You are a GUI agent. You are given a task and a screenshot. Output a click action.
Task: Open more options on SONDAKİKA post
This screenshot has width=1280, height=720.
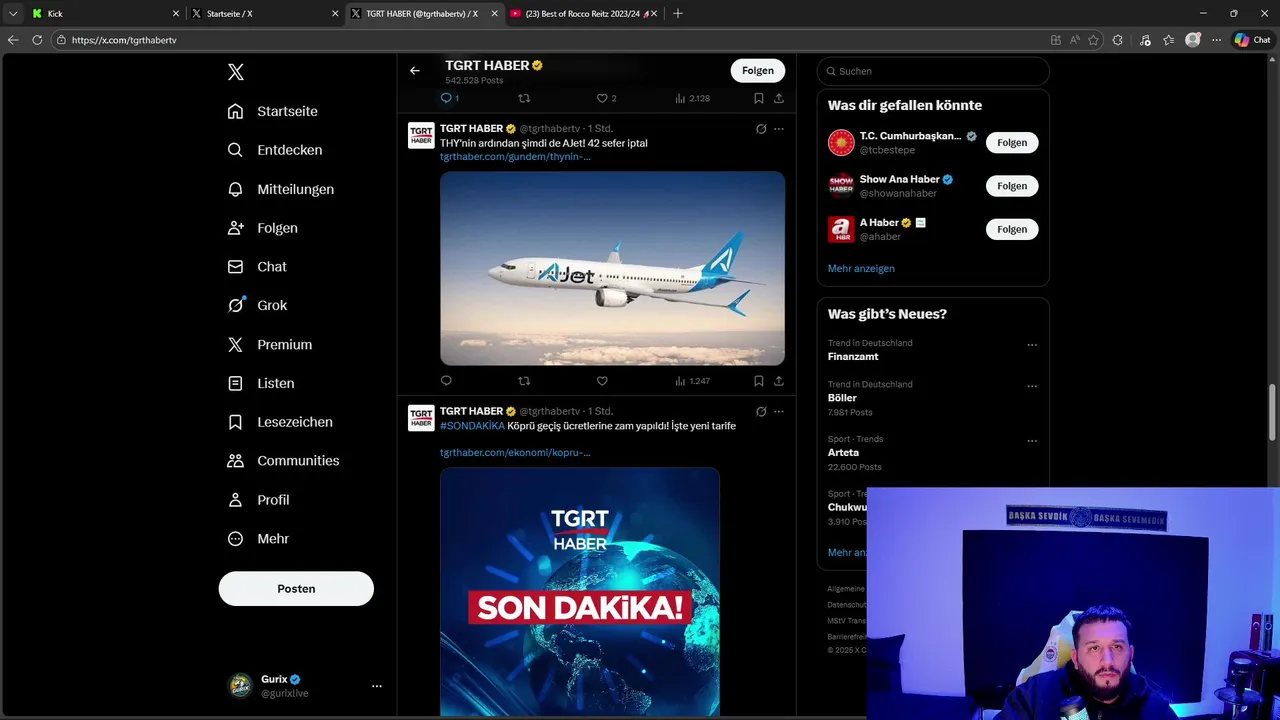pos(779,411)
